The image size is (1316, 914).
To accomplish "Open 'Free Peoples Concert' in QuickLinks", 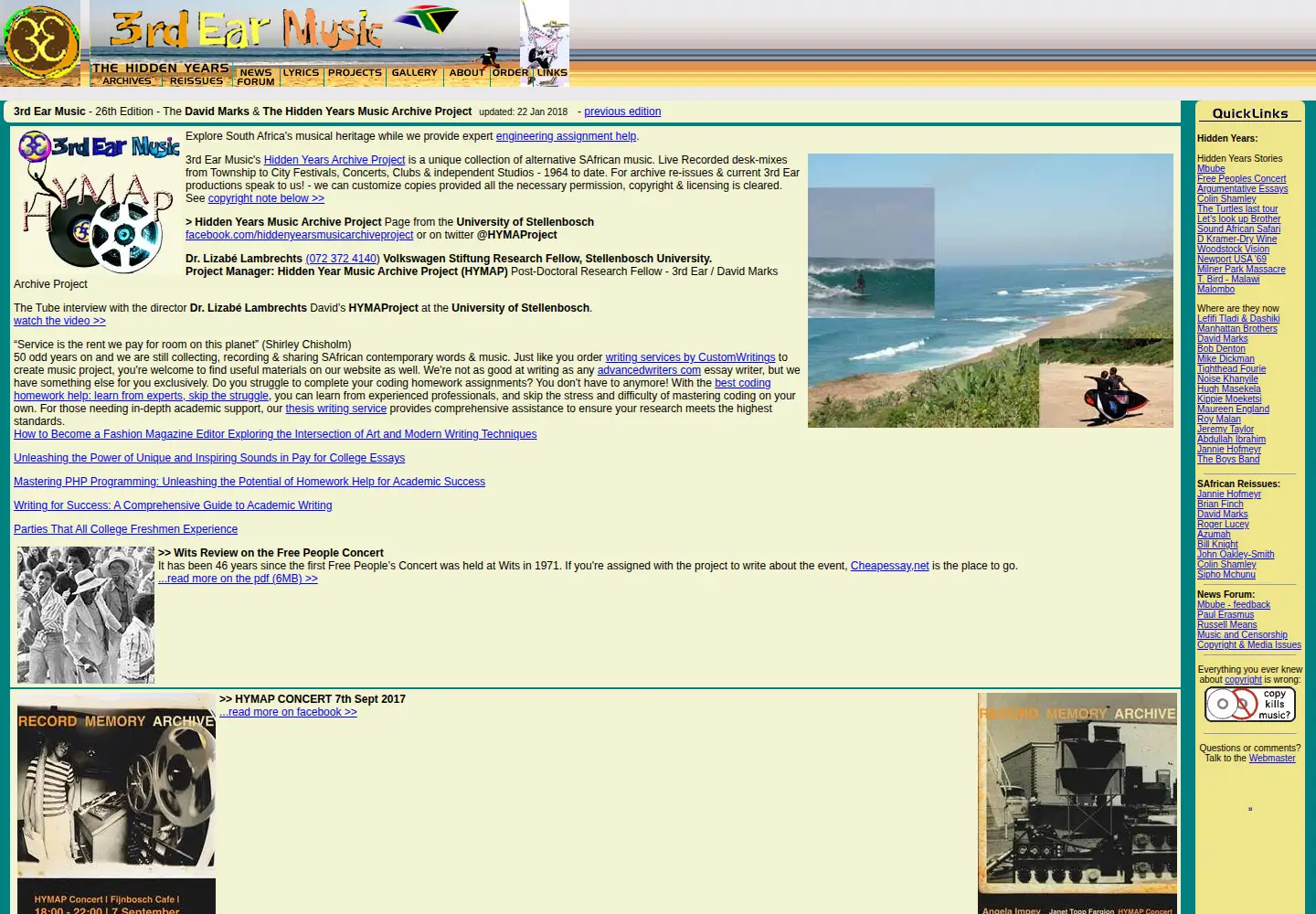I will (1241, 179).
